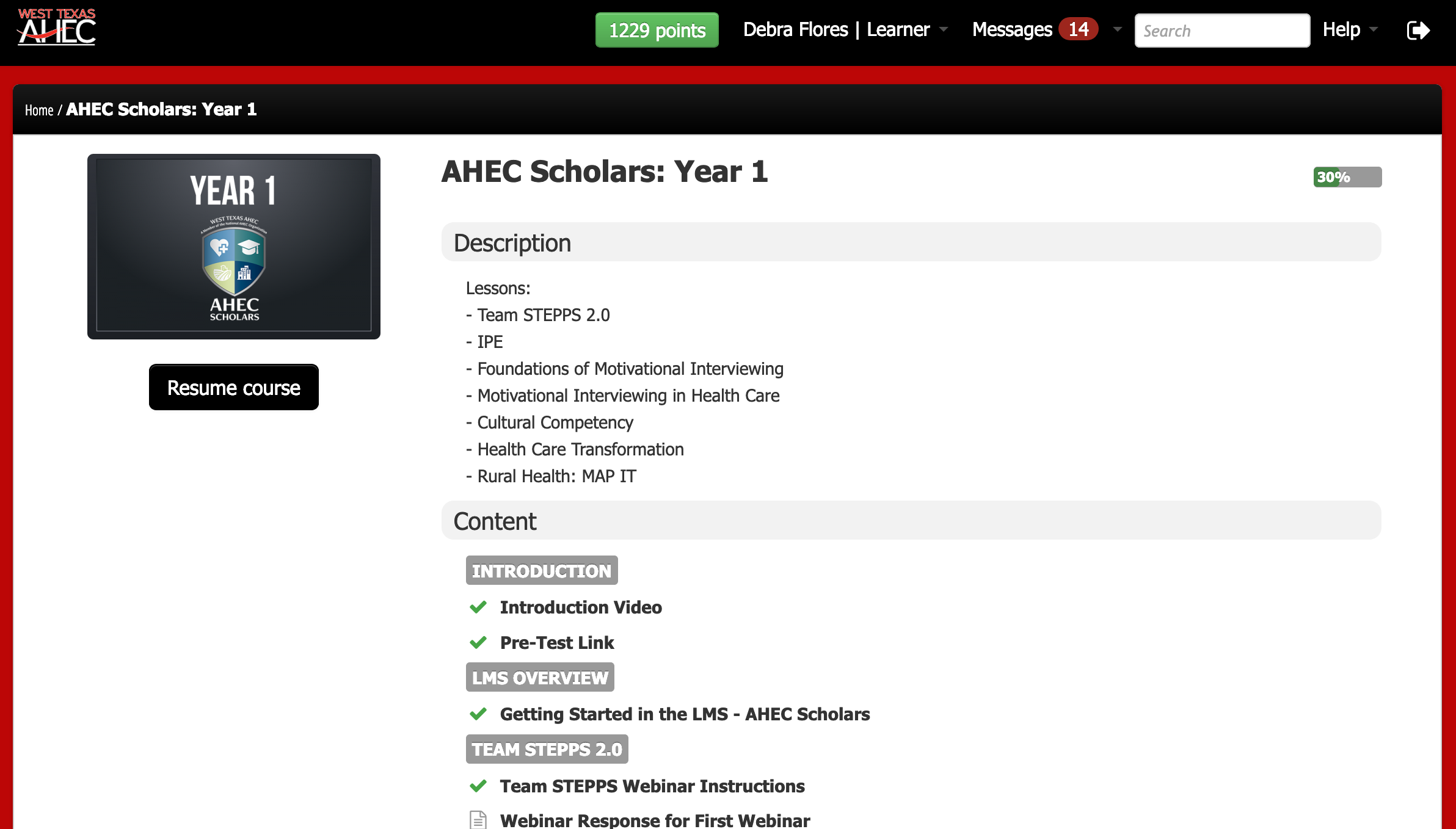
Task: Click the green checkmark beside Introduction Video
Action: click(478, 607)
